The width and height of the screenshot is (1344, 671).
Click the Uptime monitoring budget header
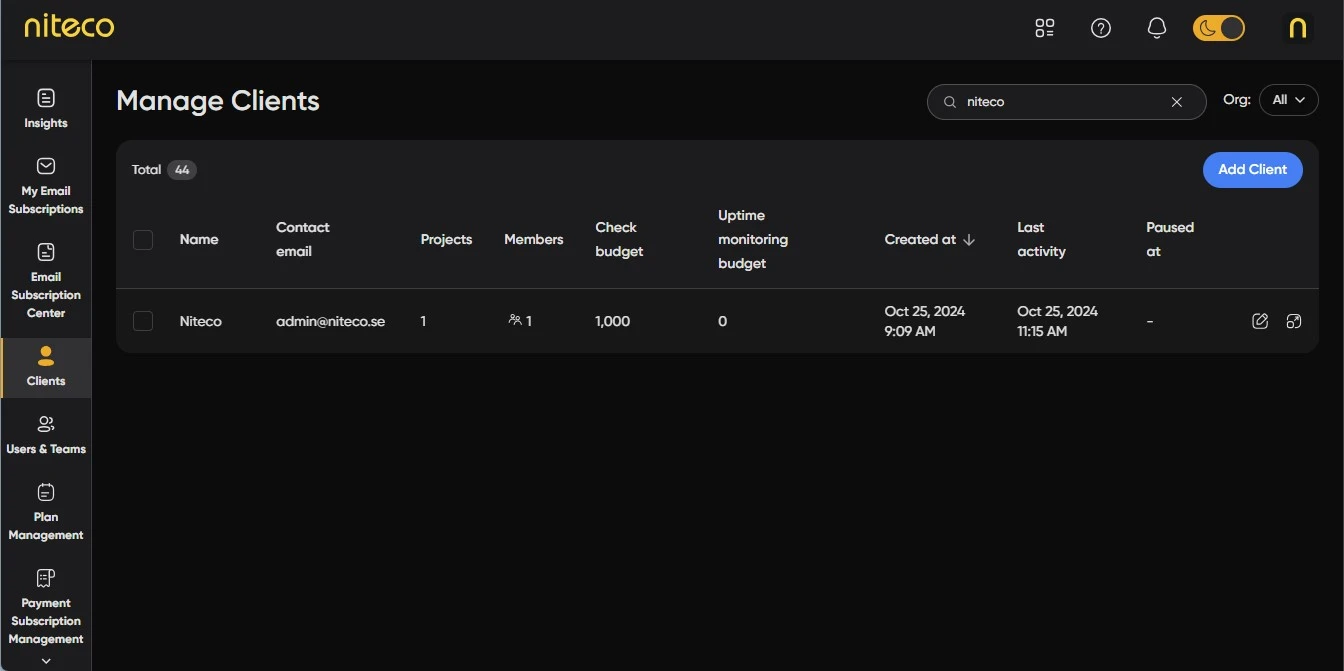coord(753,240)
